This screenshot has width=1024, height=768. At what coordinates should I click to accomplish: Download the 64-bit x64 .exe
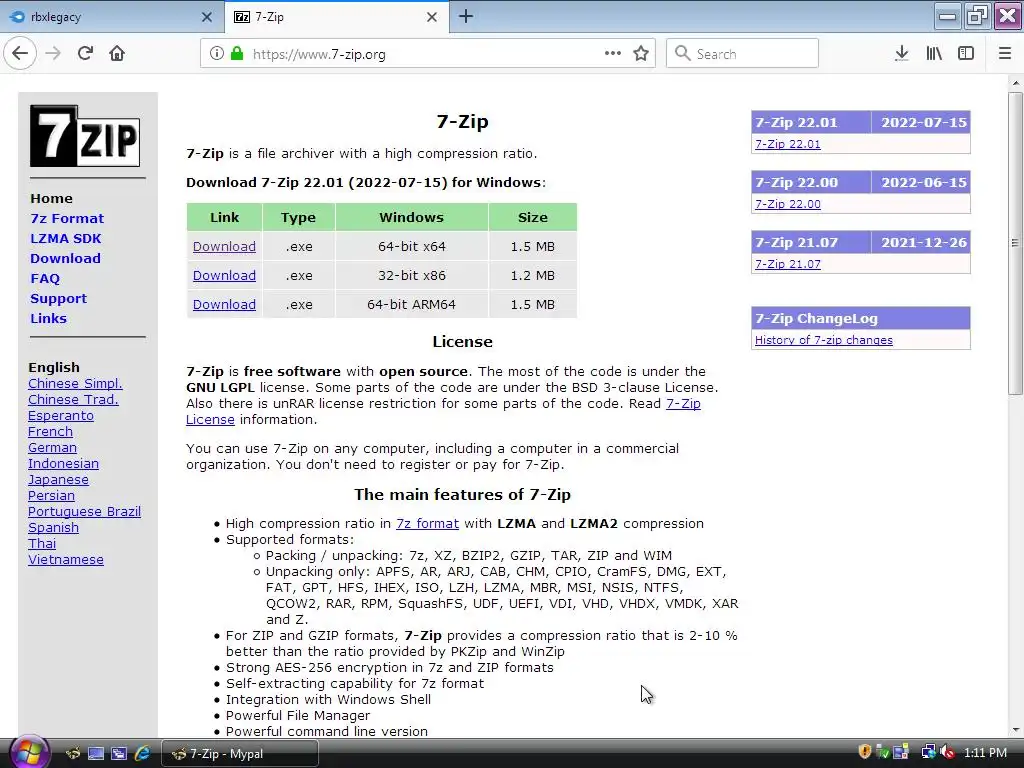pyautogui.click(x=224, y=247)
